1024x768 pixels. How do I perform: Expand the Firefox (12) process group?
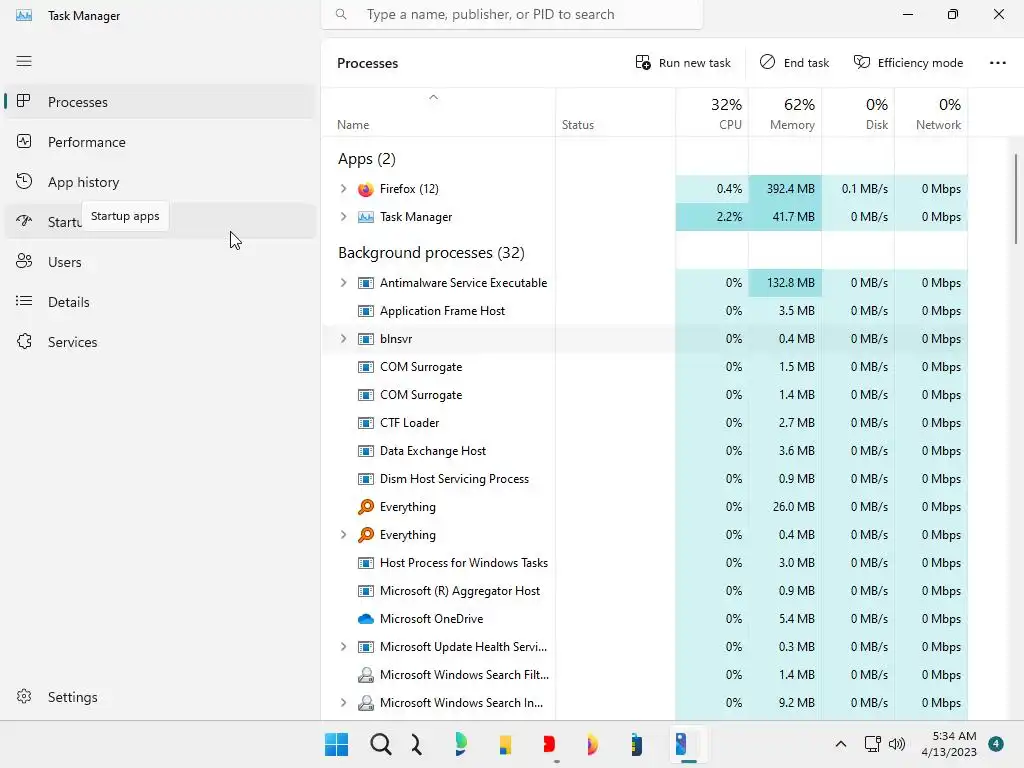(344, 189)
